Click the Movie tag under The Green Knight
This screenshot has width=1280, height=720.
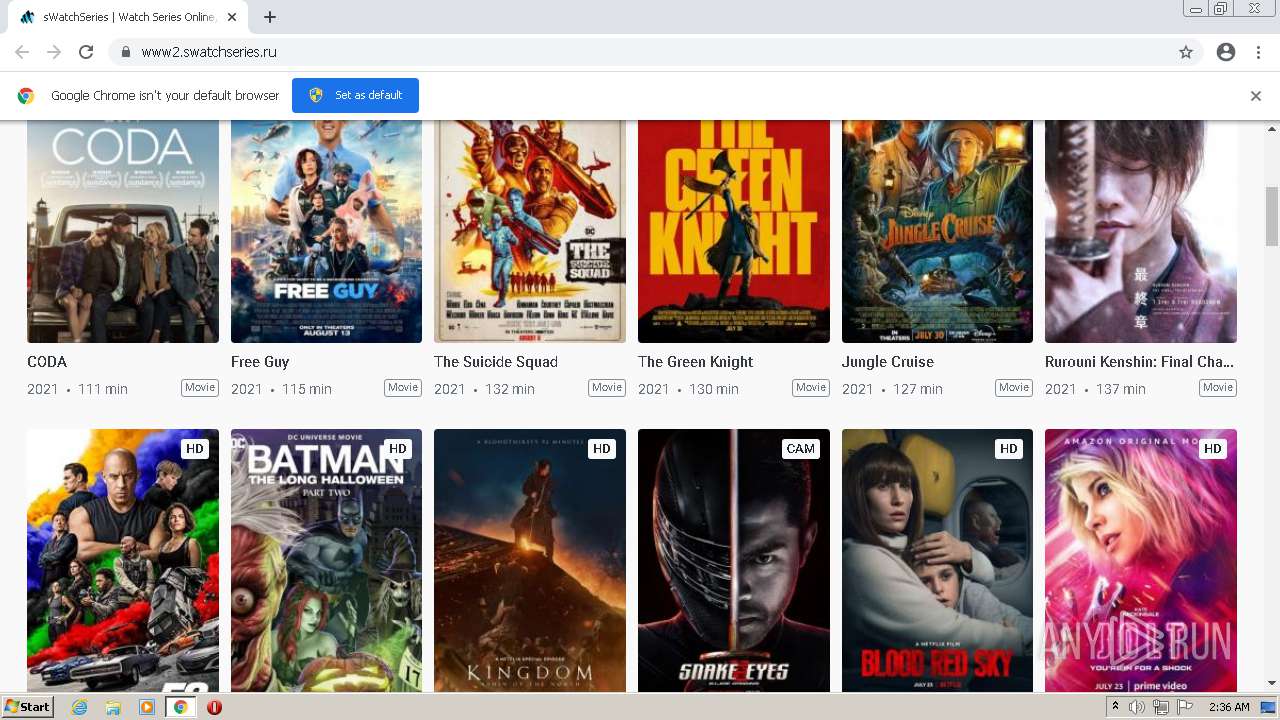[x=811, y=388]
